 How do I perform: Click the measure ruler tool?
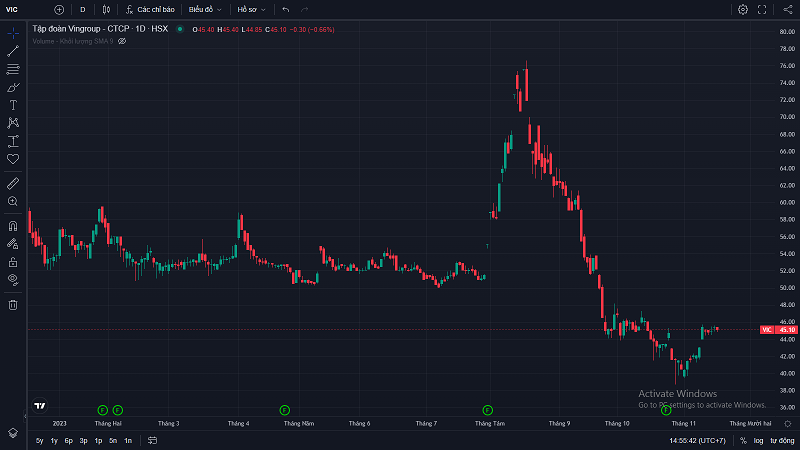coord(13,184)
